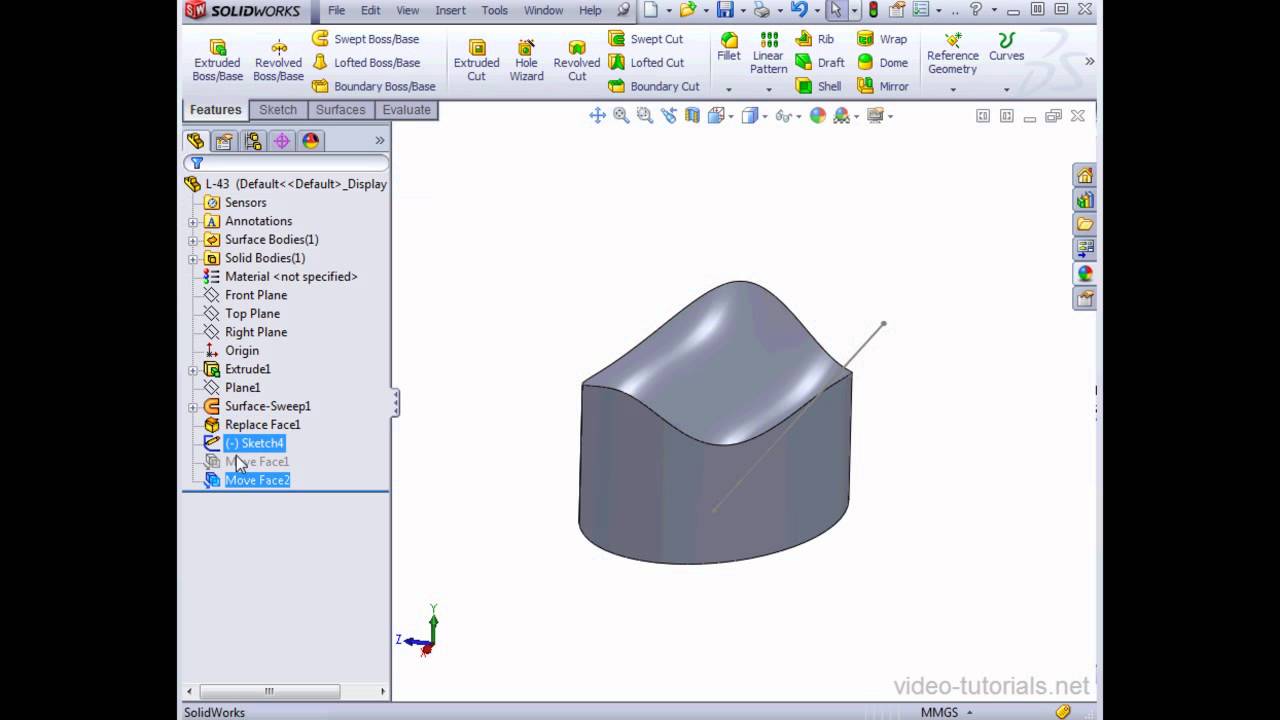Expand Solid Bodies(1) node
Image resolution: width=1280 pixels, height=720 pixels.
(x=193, y=259)
